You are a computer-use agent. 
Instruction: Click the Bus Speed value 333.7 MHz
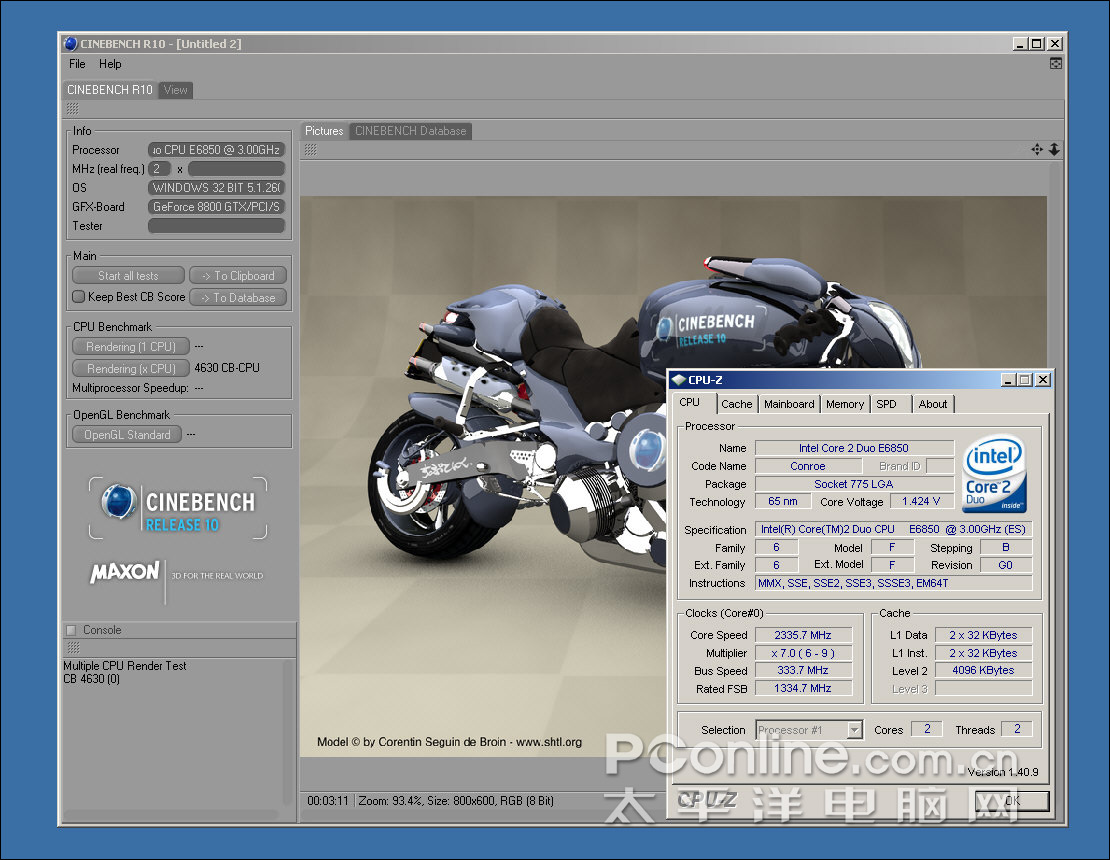[x=803, y=670]
